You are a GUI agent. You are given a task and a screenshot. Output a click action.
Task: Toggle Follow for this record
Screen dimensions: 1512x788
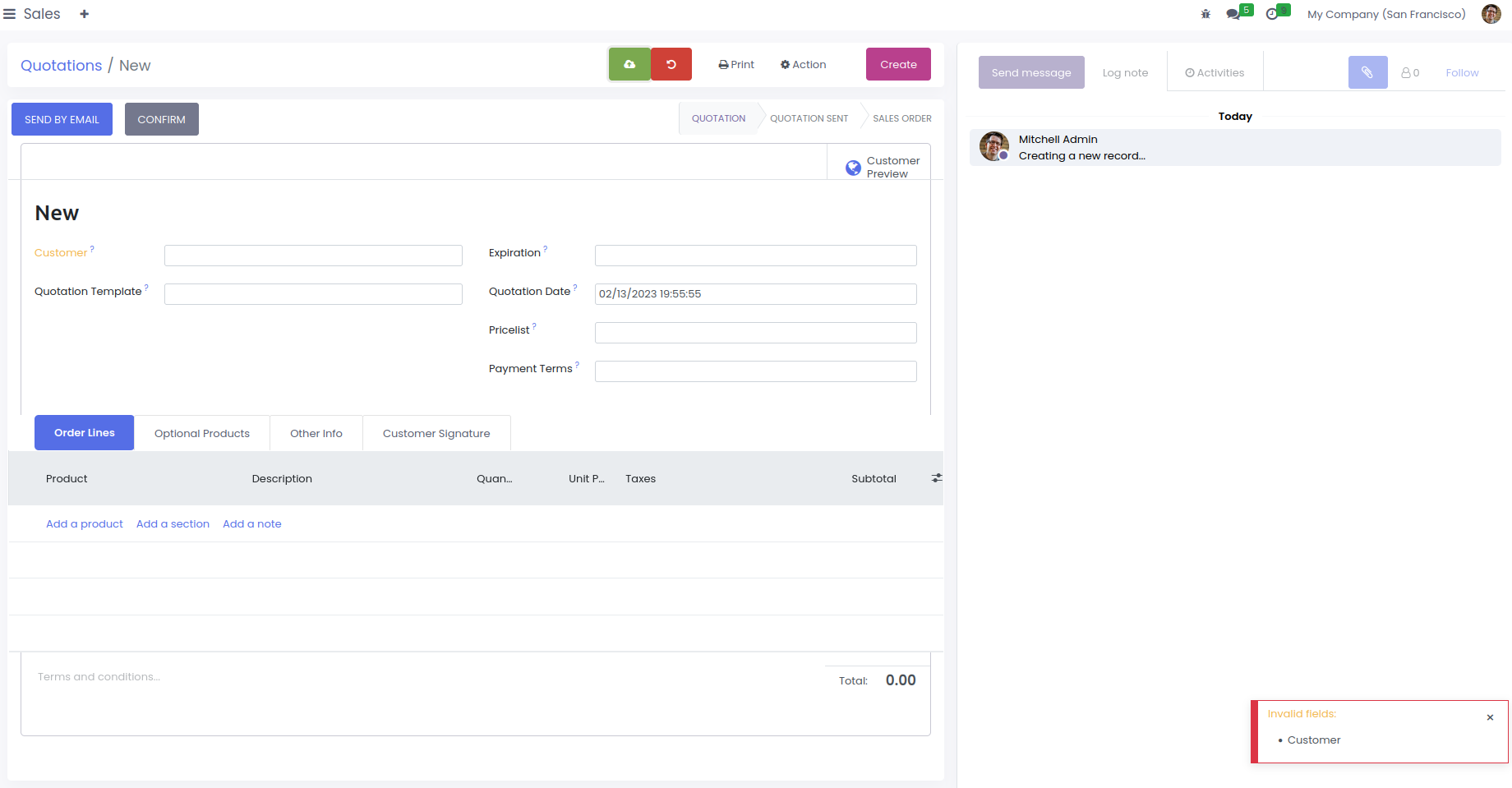coord(1462,72)
